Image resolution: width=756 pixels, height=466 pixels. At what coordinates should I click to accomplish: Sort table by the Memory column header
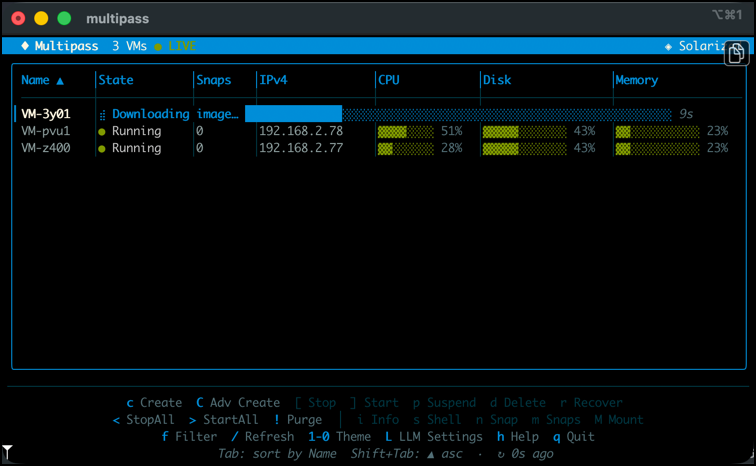click(x=636, y=80)
